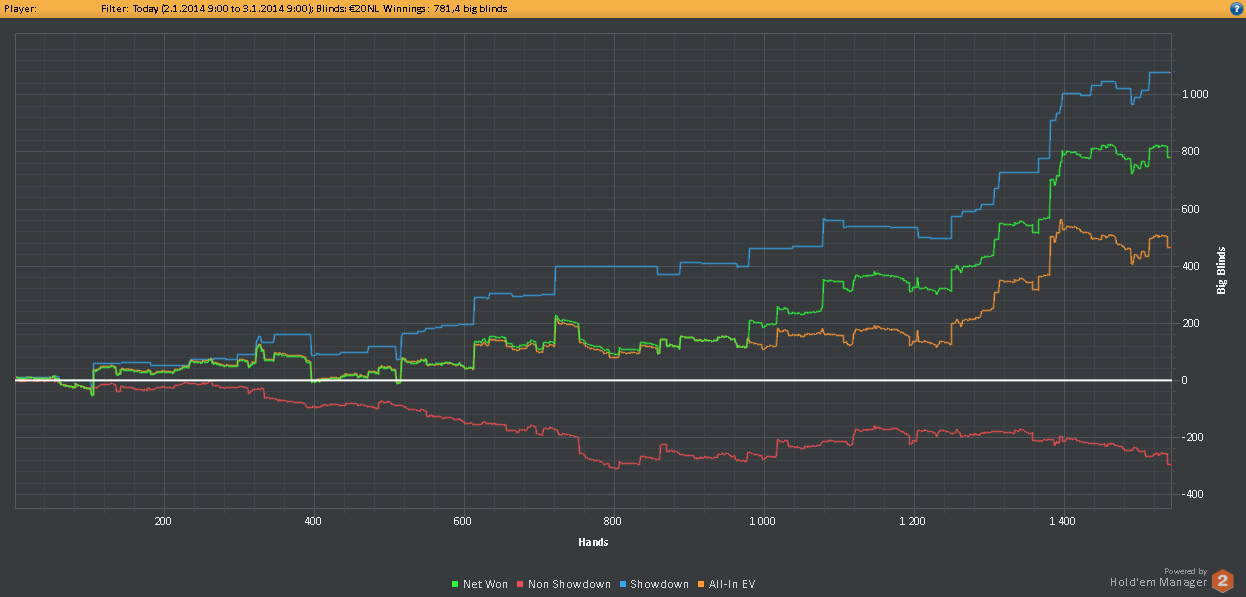Click the 400 tick on the hands axis
Viewport: 1246px width, 597px height.
[x=313, y=521]
